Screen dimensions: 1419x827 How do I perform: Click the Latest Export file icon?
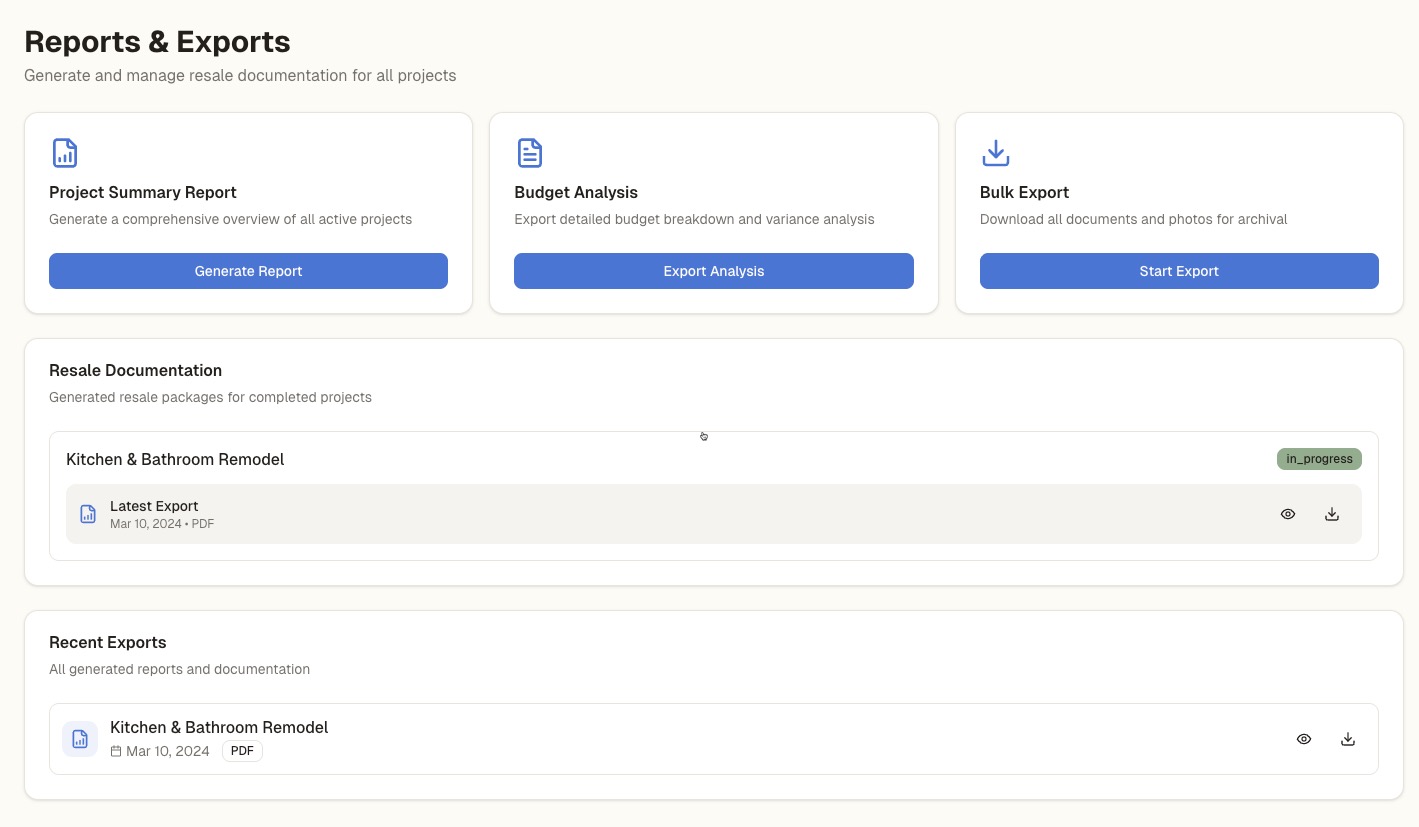coord(88,513)
